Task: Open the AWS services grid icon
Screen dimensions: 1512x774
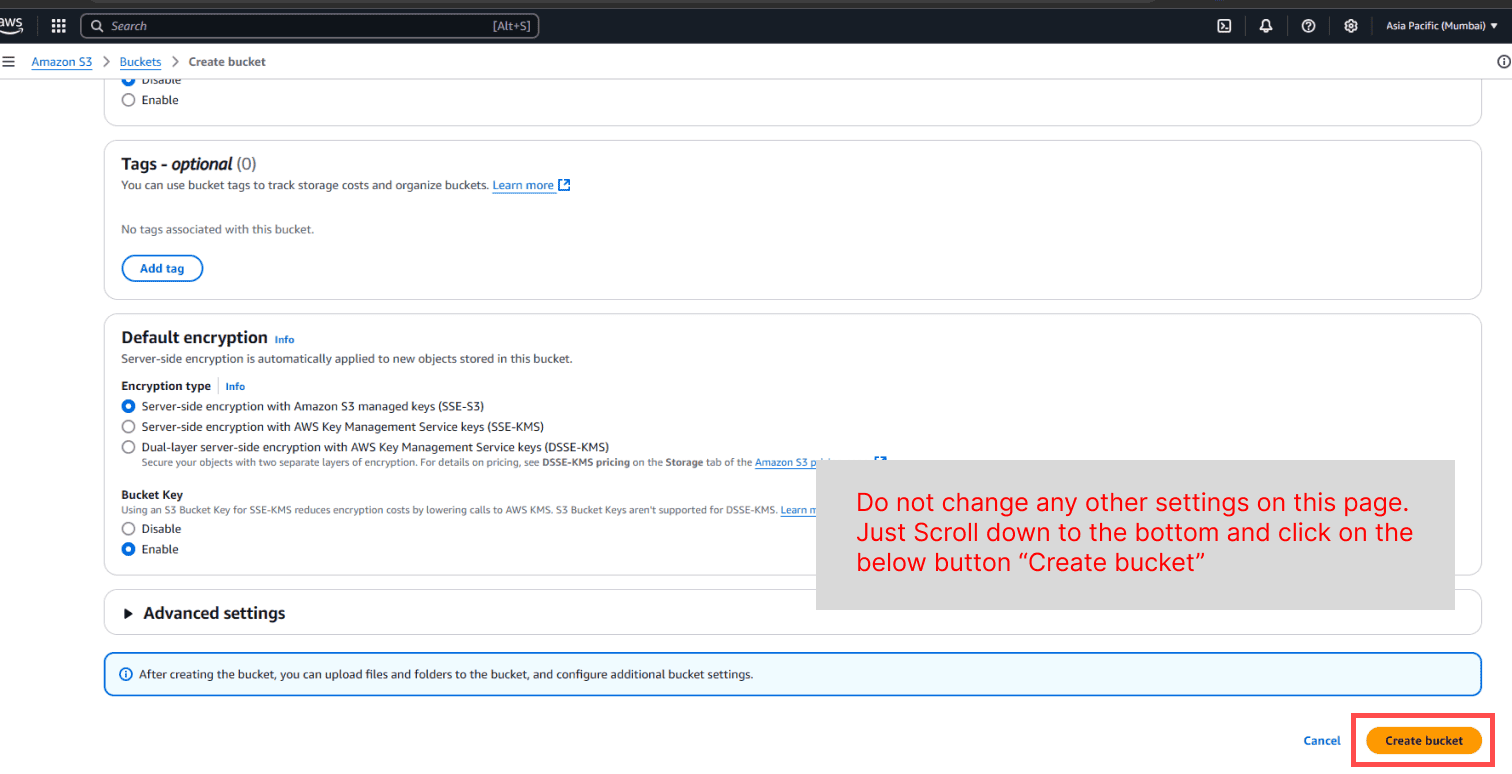Action: (58, 25)
